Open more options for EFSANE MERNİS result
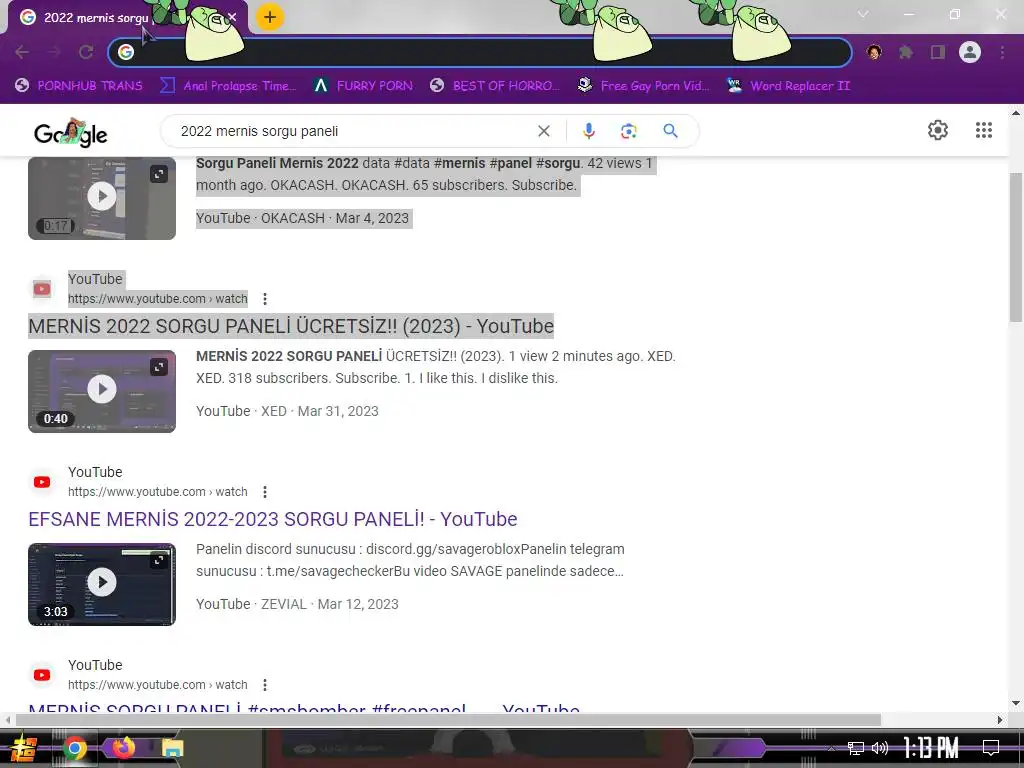The width and height of the screenshot is (1024, 768). pos(264,492)
